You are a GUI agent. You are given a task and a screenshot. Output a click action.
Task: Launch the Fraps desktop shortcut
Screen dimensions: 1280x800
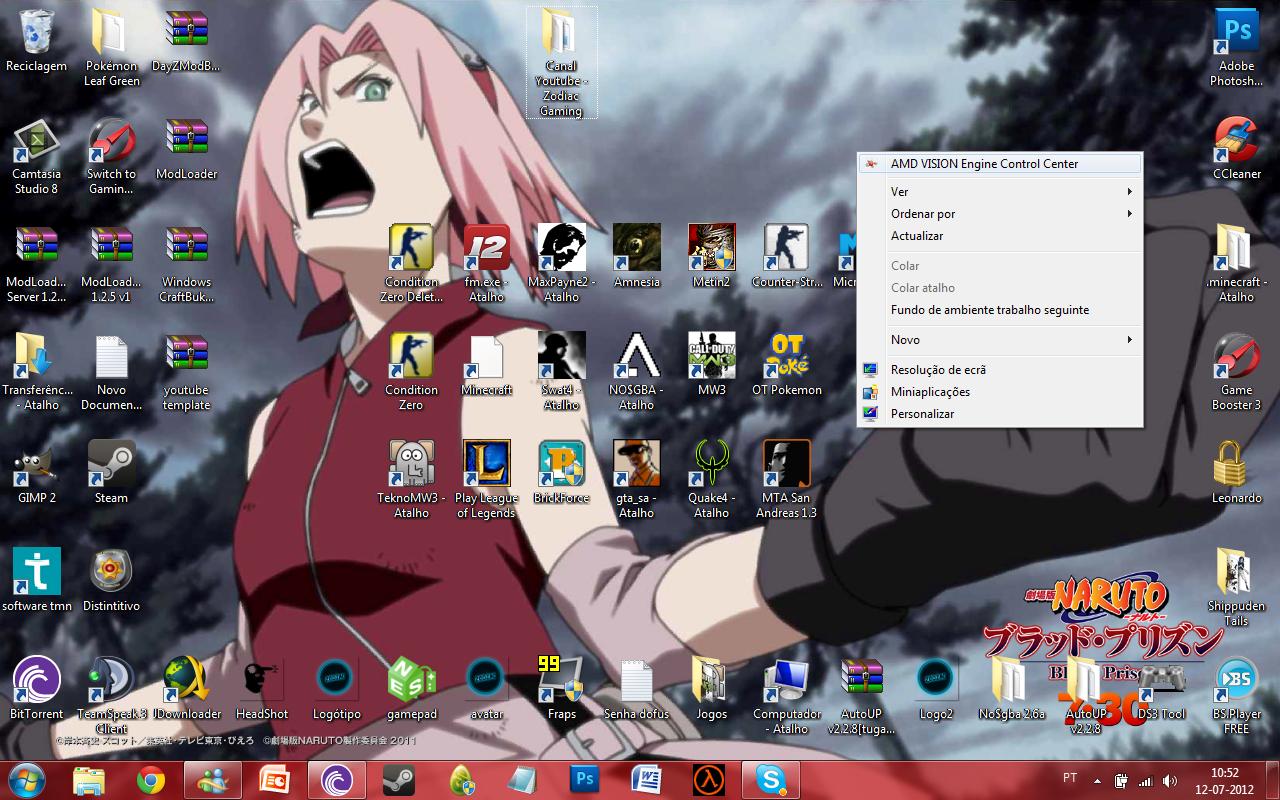561,680
